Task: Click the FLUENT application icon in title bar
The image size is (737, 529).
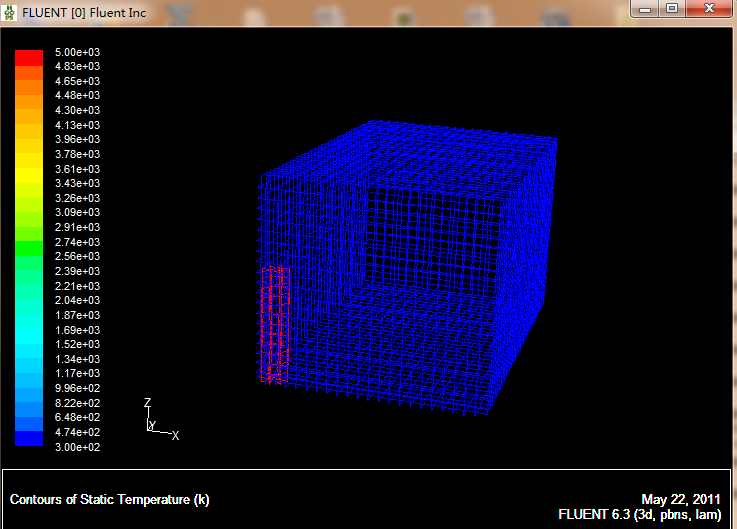Action: click(x=11, y=9)
